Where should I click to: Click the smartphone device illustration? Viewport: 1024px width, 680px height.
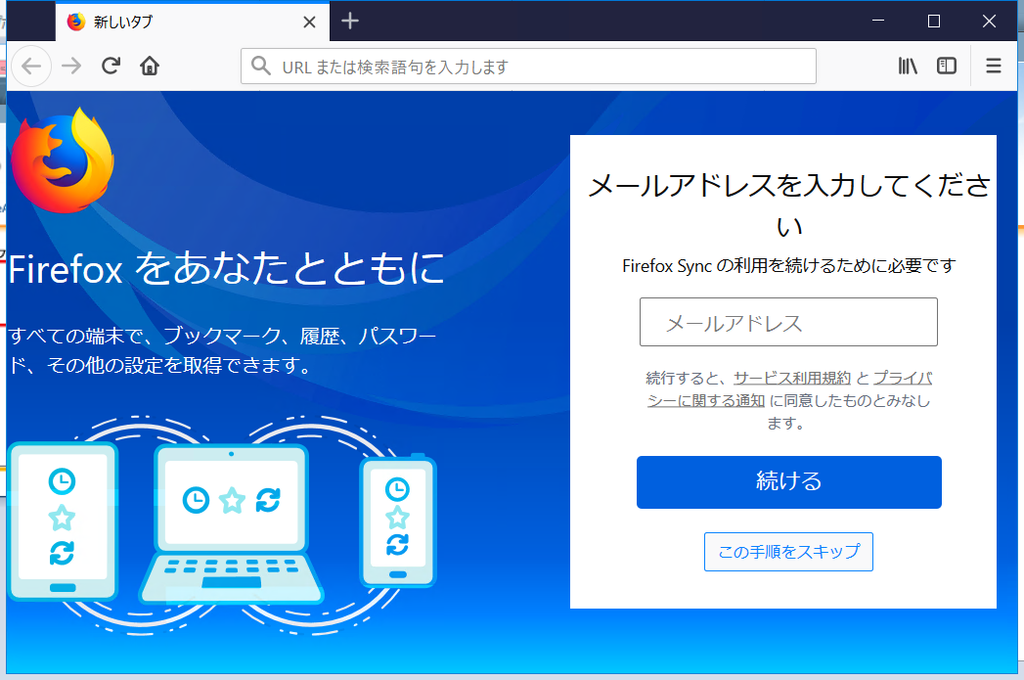point(398,521)
